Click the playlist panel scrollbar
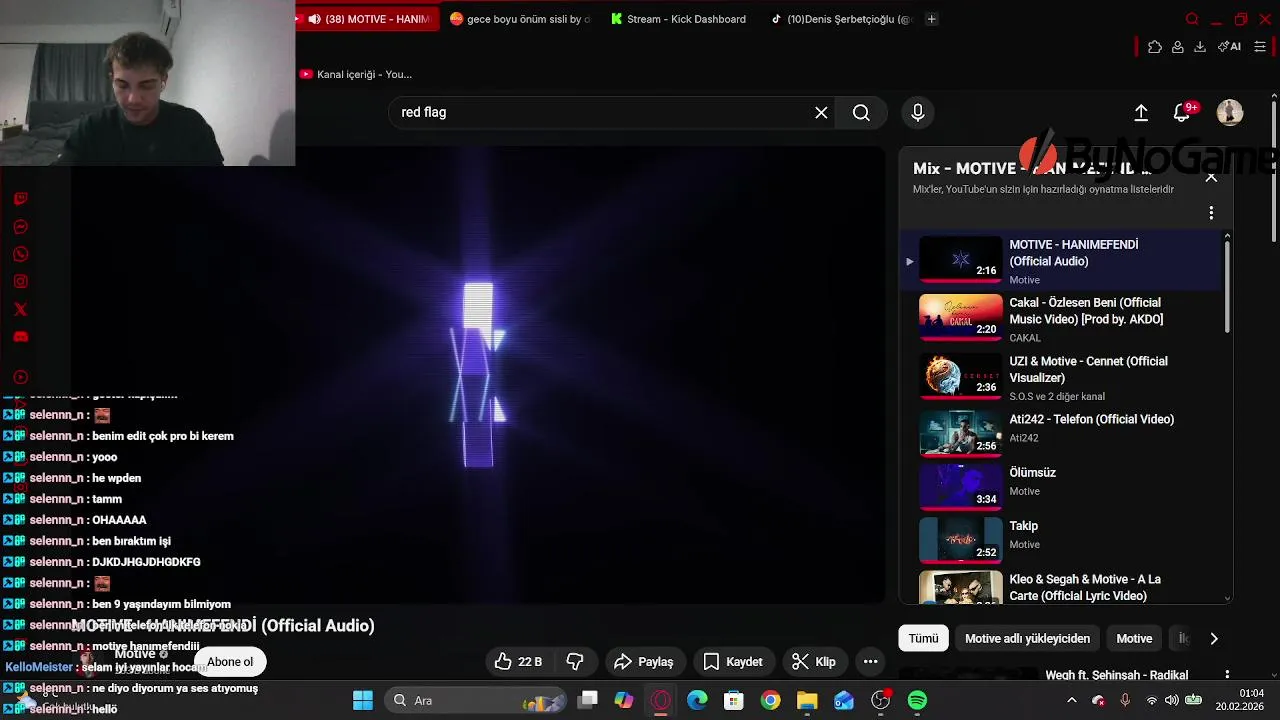 [1227, 285]
